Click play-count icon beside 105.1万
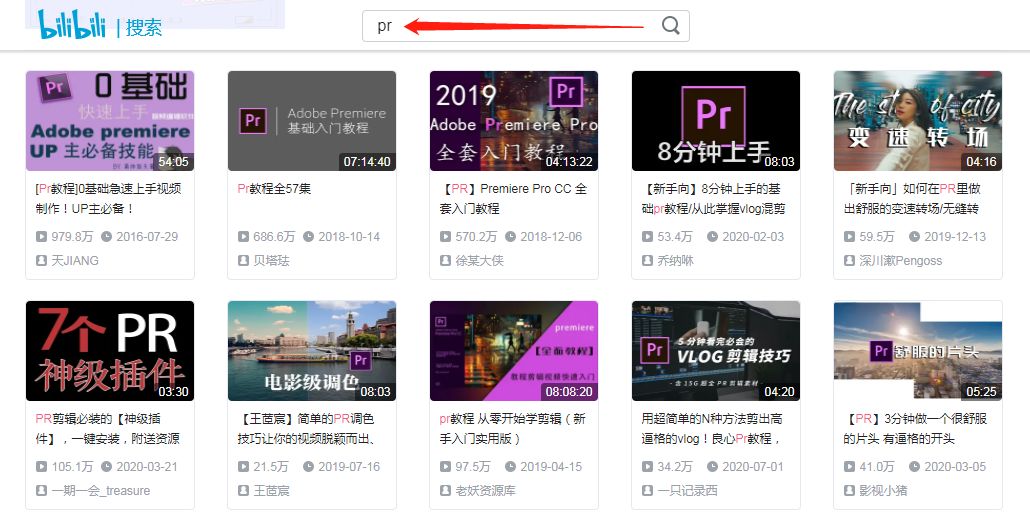This screenshot has width=1030, height=524. (x=41, y=467)
